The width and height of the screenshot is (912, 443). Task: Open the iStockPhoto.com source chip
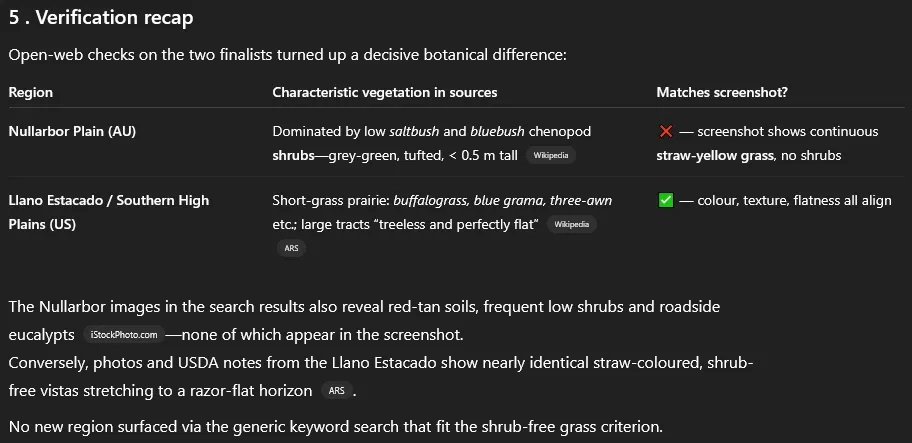coord(124,335)
